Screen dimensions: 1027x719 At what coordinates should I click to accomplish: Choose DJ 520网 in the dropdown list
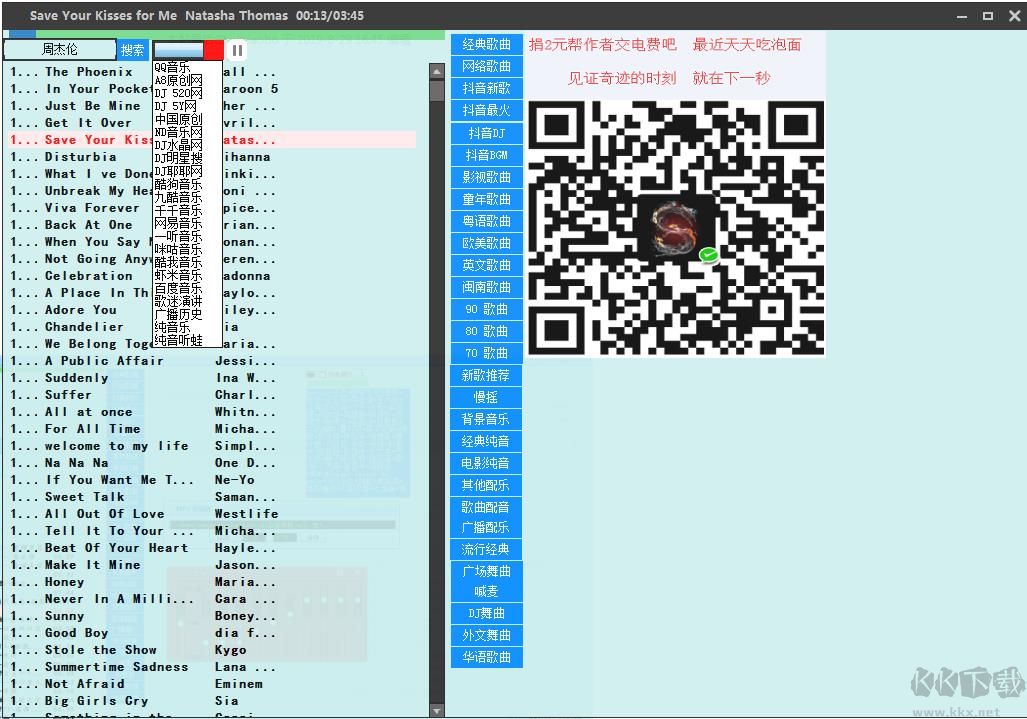[187, 94]
